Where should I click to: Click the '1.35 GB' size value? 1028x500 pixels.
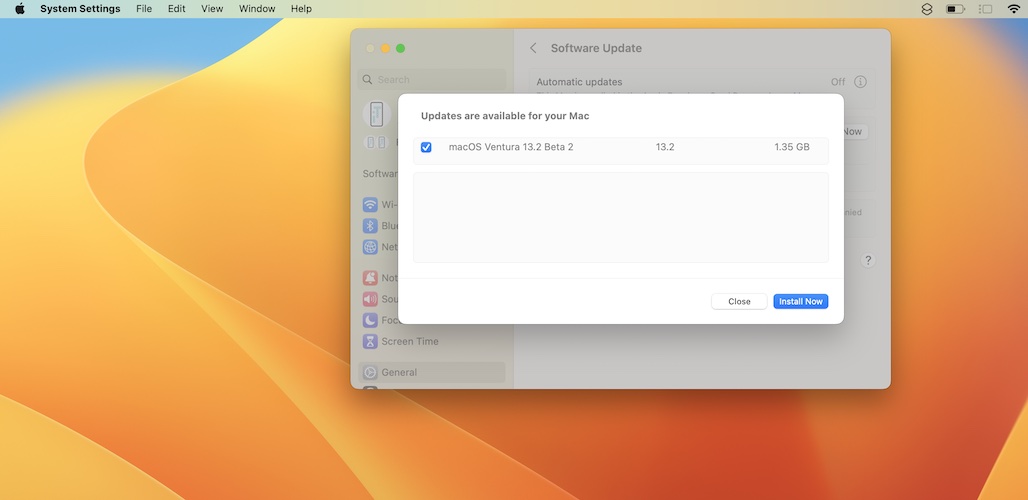click(791, 147)
